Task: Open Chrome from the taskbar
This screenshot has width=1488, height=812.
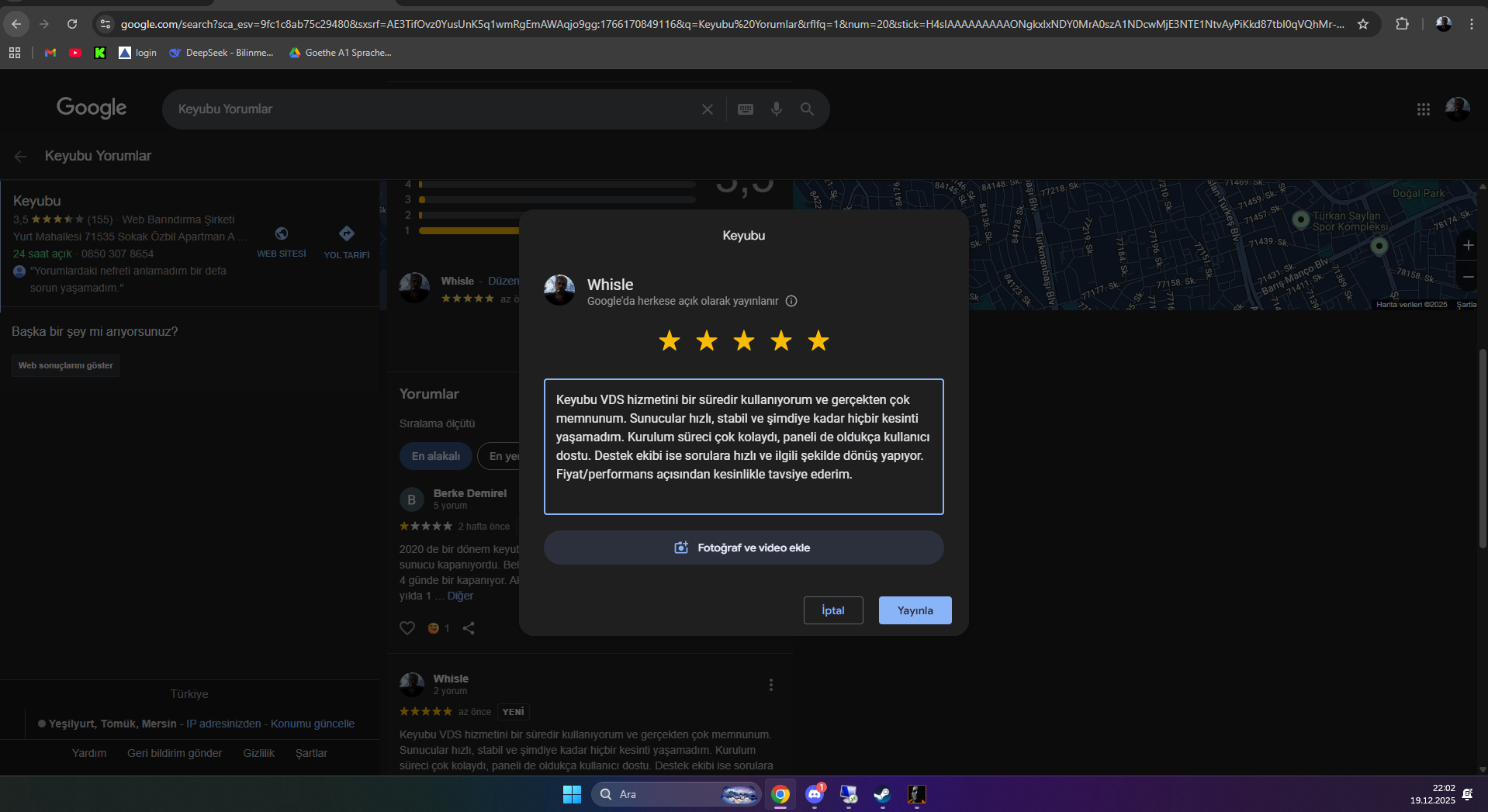Action: 780,794
